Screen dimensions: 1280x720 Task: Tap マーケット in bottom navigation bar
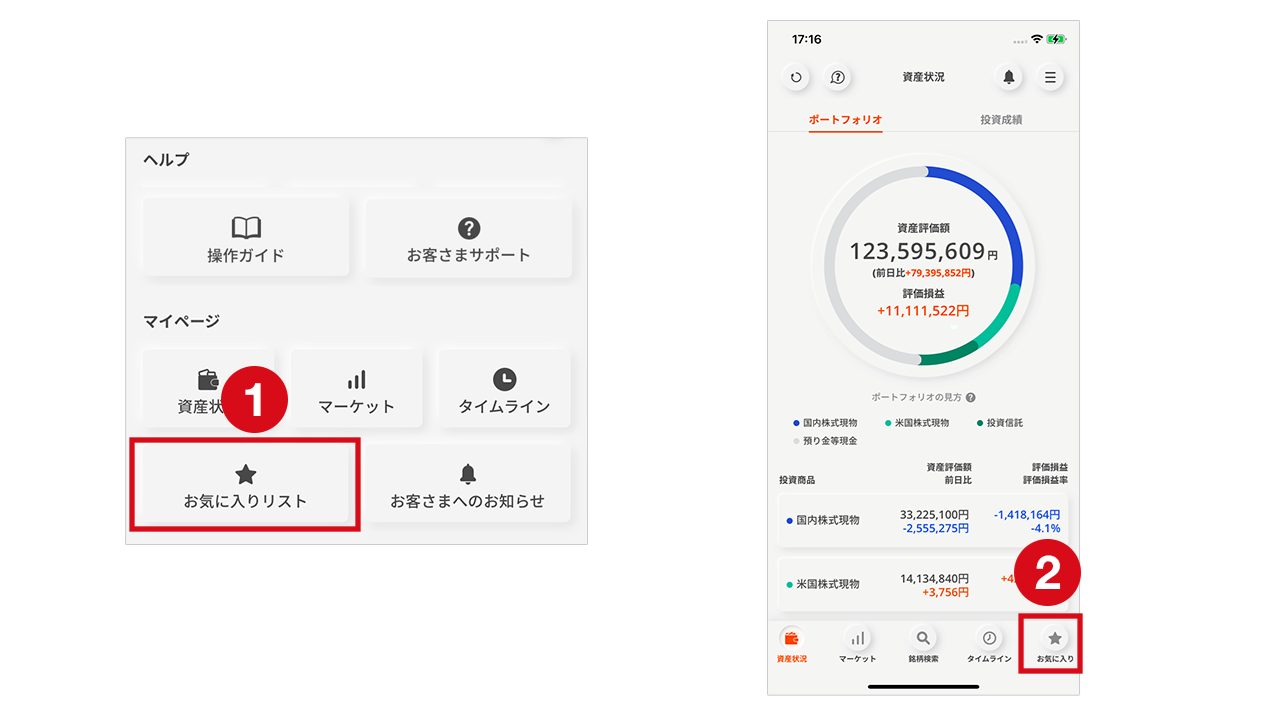[x=857, y=646]
